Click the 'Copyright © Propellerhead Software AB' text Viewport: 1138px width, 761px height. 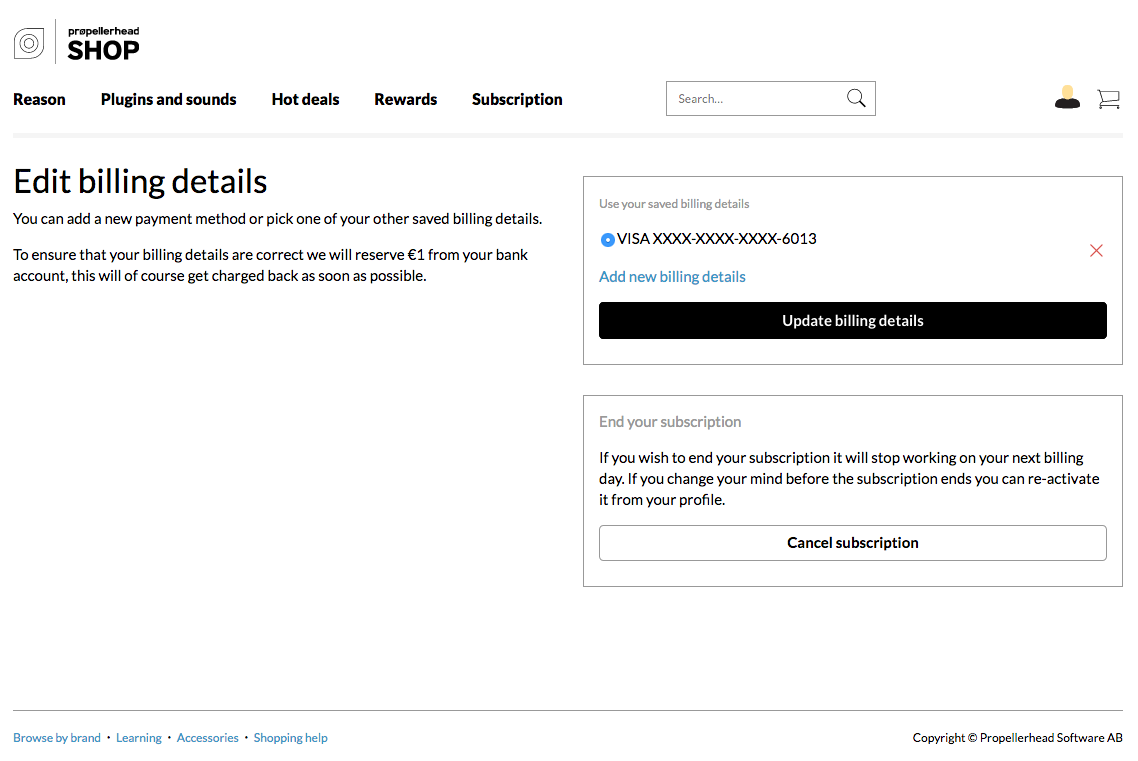[x=1018, y=738]
